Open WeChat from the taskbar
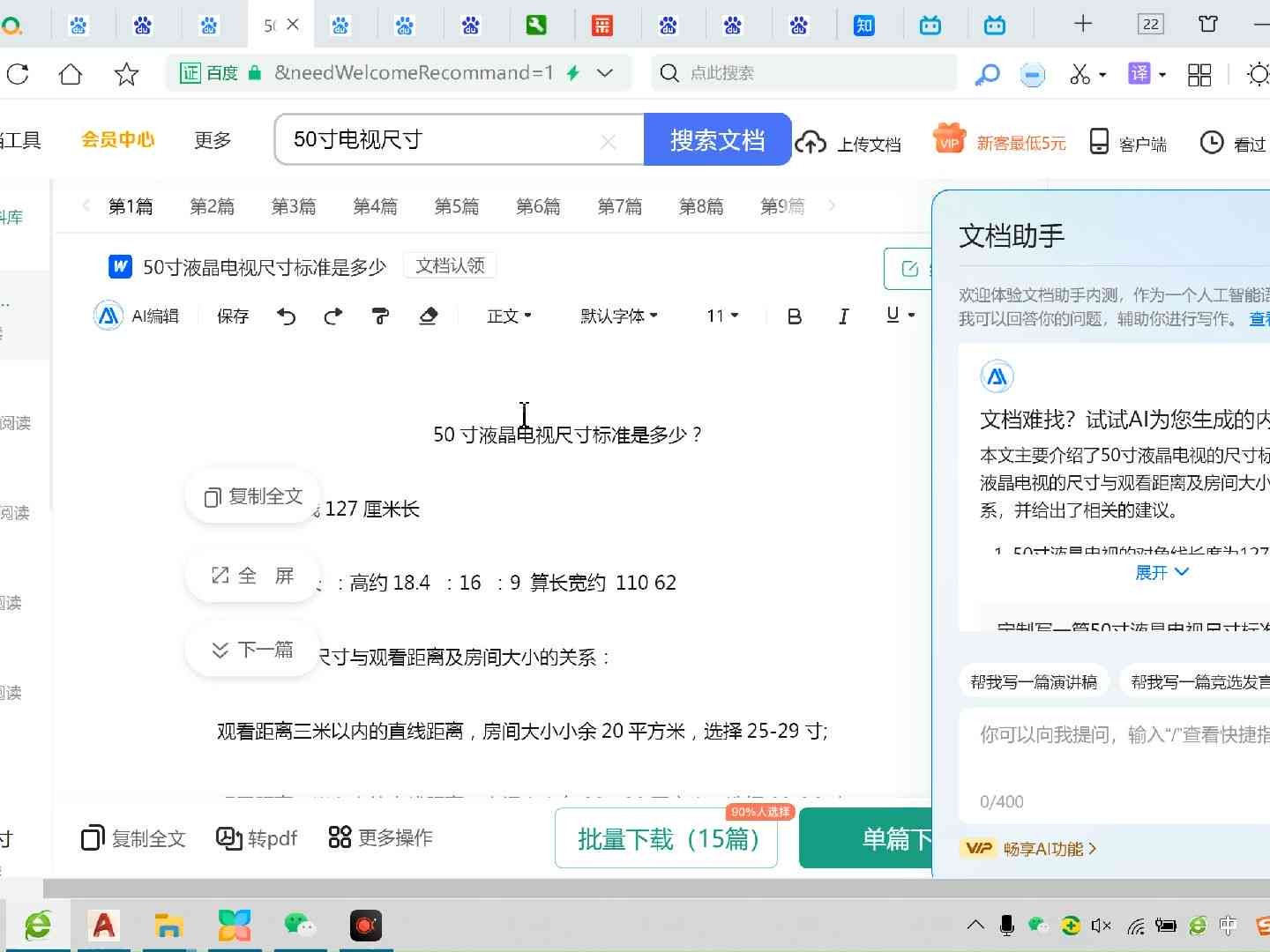 tap(300, 925)
